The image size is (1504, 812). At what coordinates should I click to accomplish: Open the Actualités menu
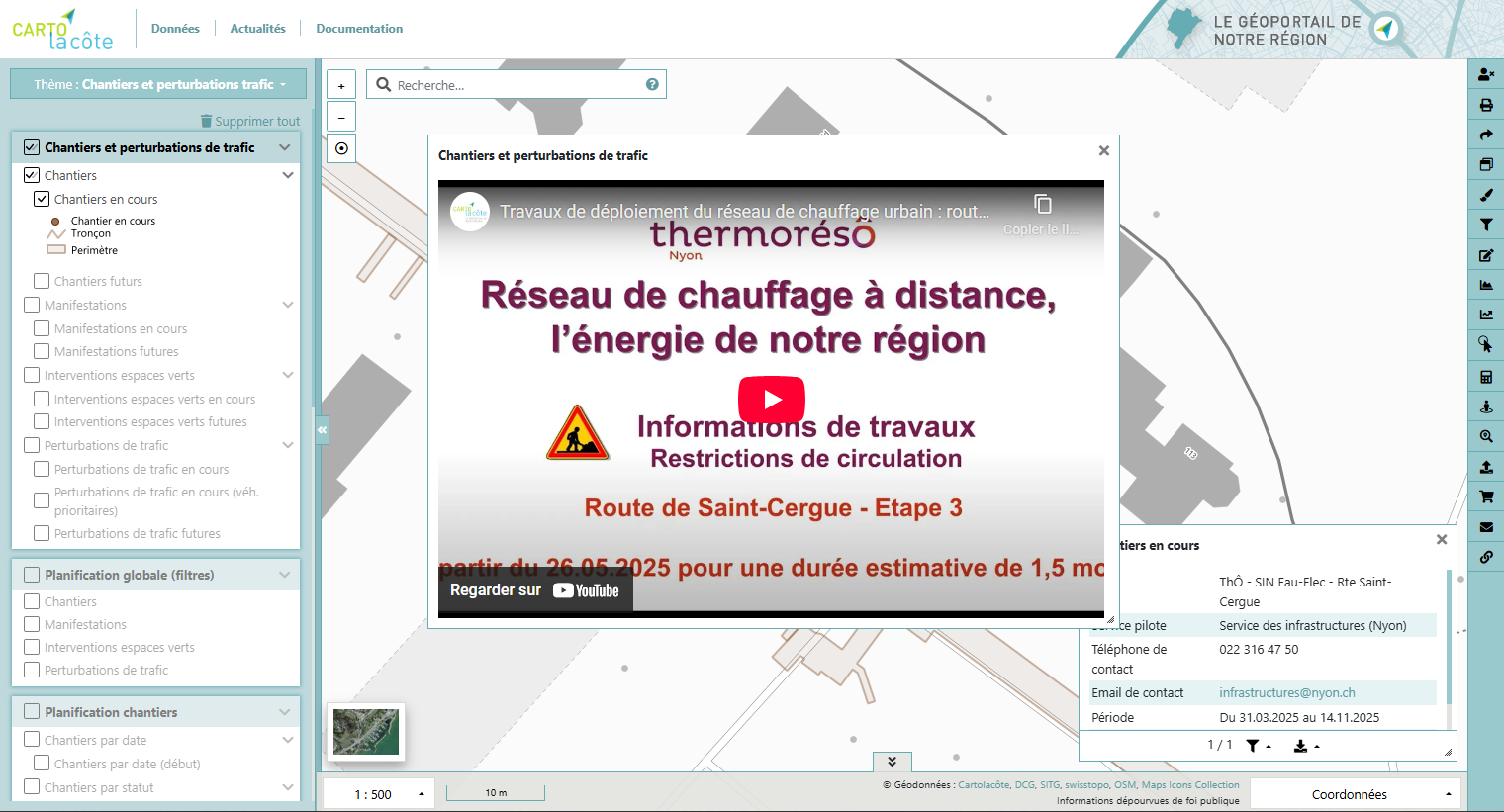258,29
